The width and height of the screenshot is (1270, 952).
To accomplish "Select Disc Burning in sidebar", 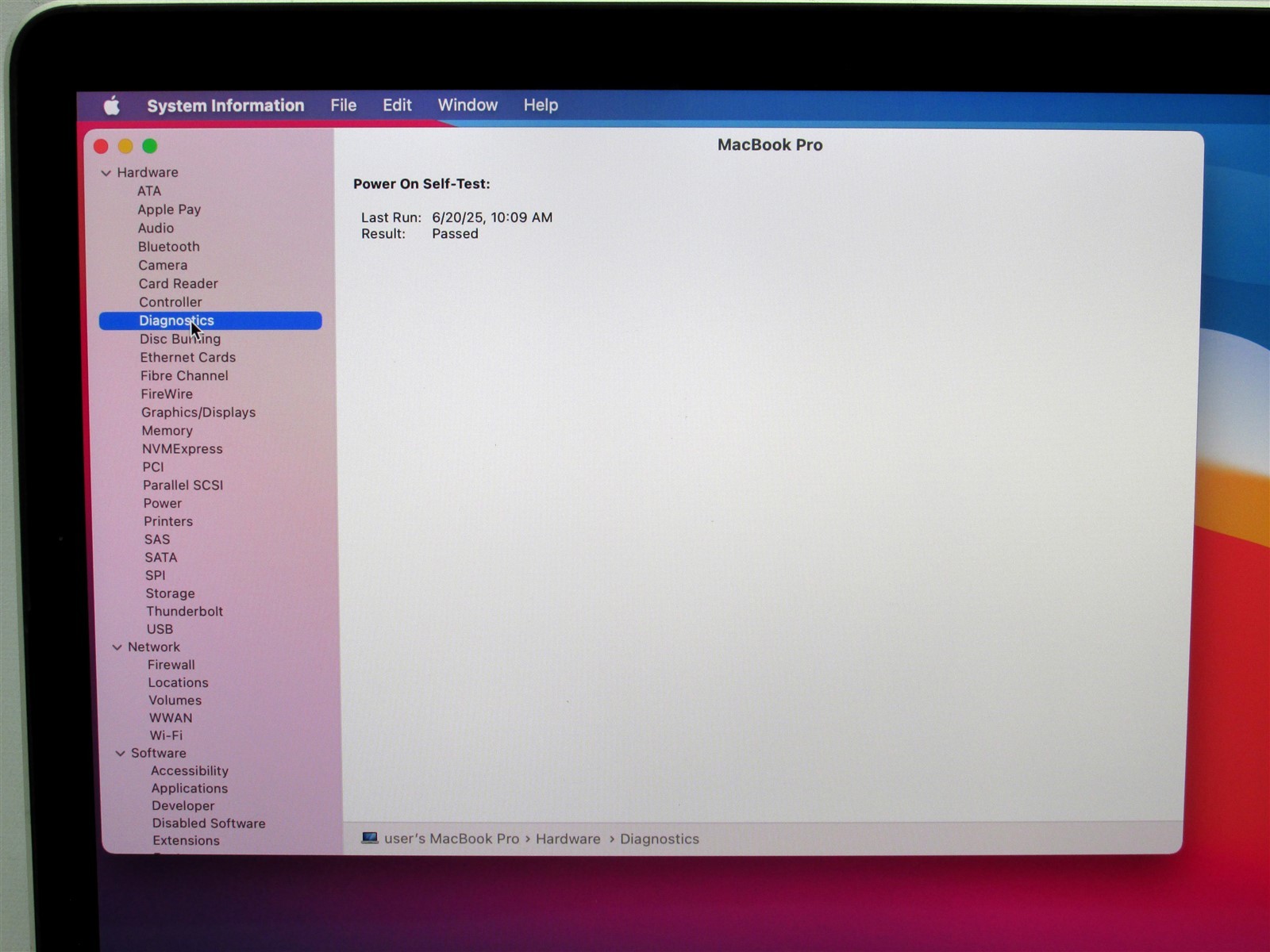I will coord(180,339).
